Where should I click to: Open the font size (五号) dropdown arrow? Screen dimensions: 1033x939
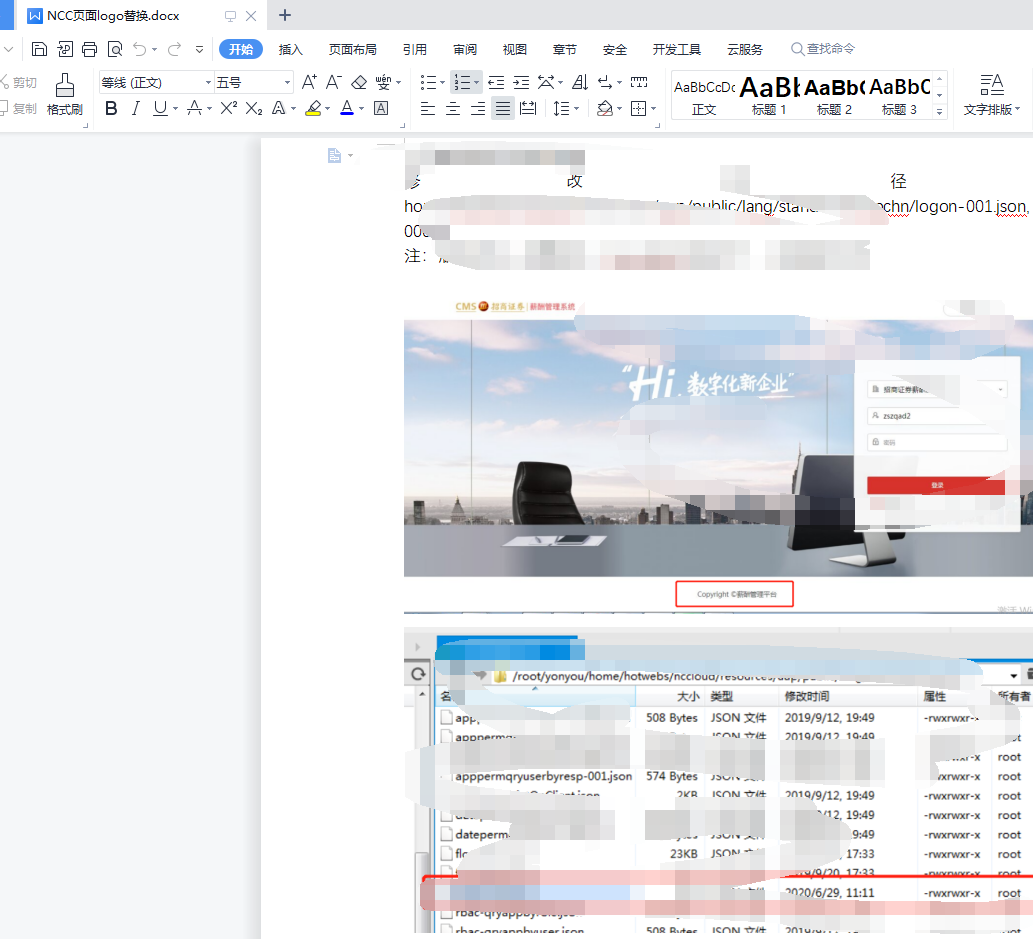click(287, 82)
